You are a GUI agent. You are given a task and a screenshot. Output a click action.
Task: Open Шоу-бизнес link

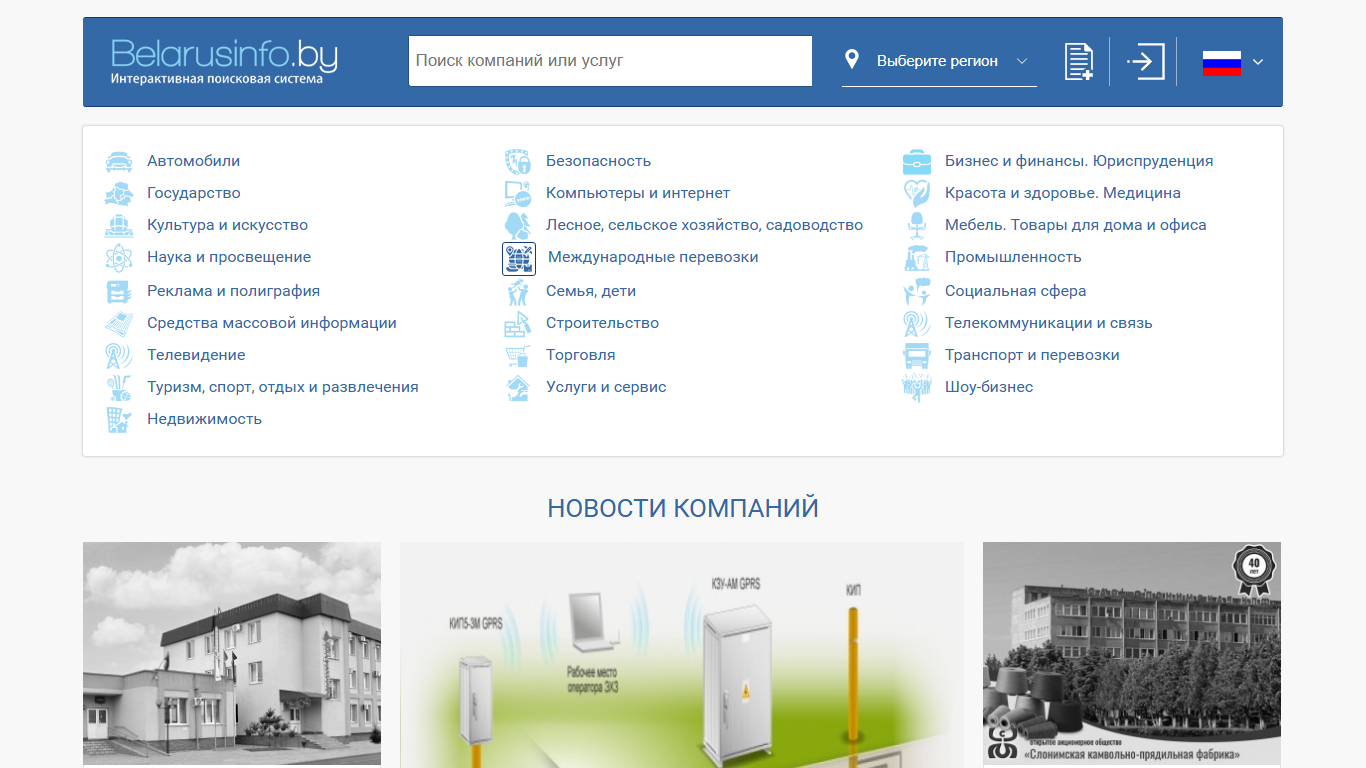click(989, 387)
